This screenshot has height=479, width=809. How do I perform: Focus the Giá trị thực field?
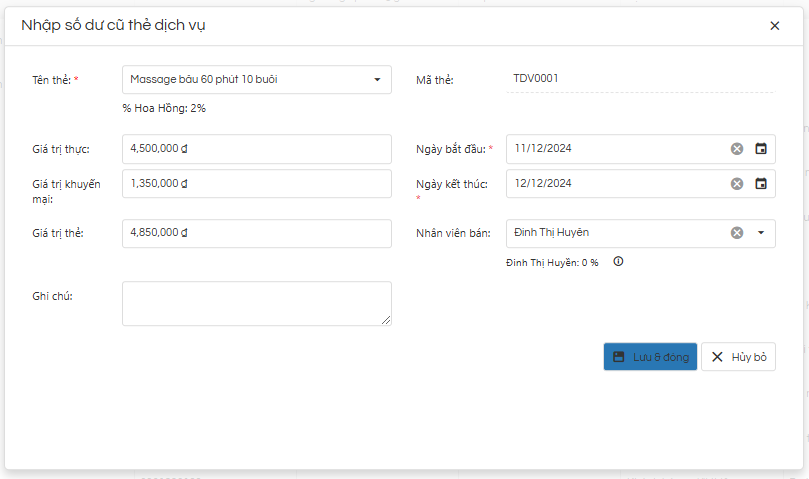(256, 149)
